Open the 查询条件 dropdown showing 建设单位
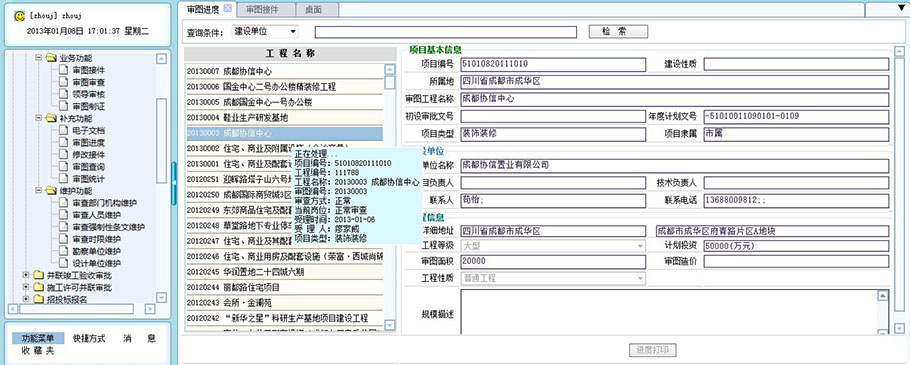The height and width of the screenshot is (365, 910). click(265, 31)
